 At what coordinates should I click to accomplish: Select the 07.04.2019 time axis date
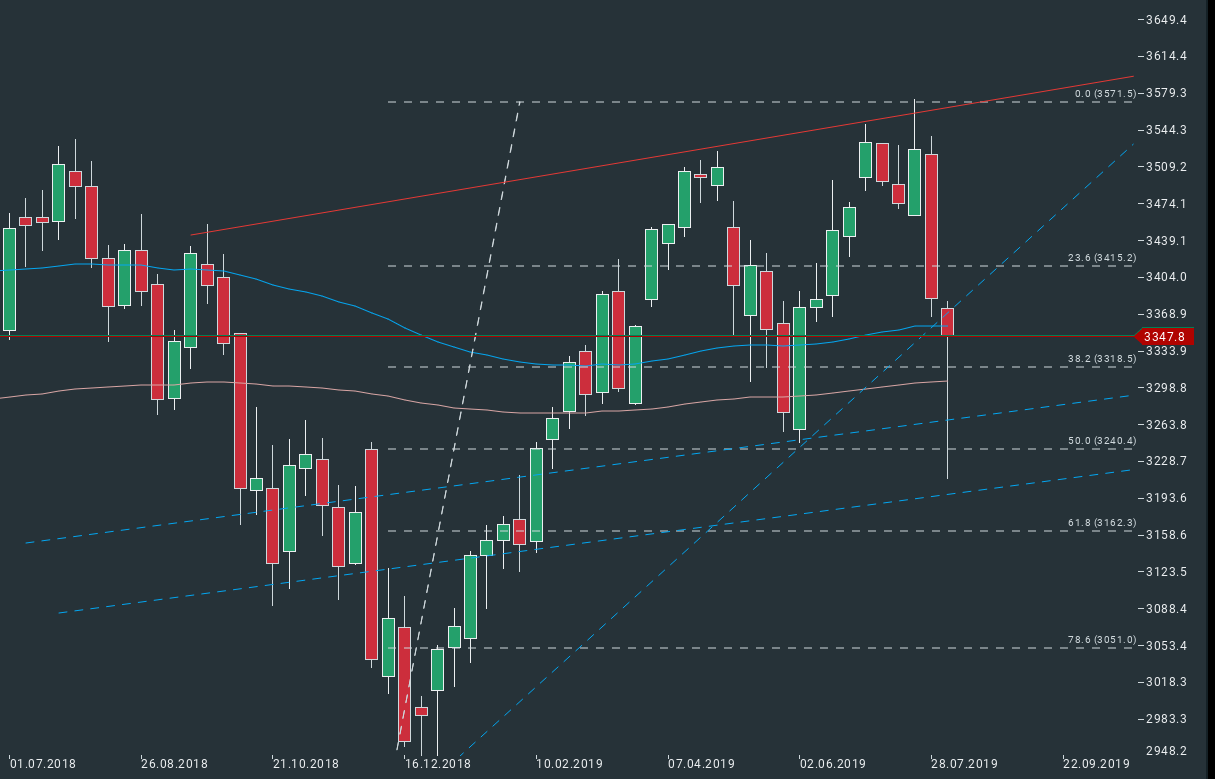pyautogui.click(x=701, y=764)
